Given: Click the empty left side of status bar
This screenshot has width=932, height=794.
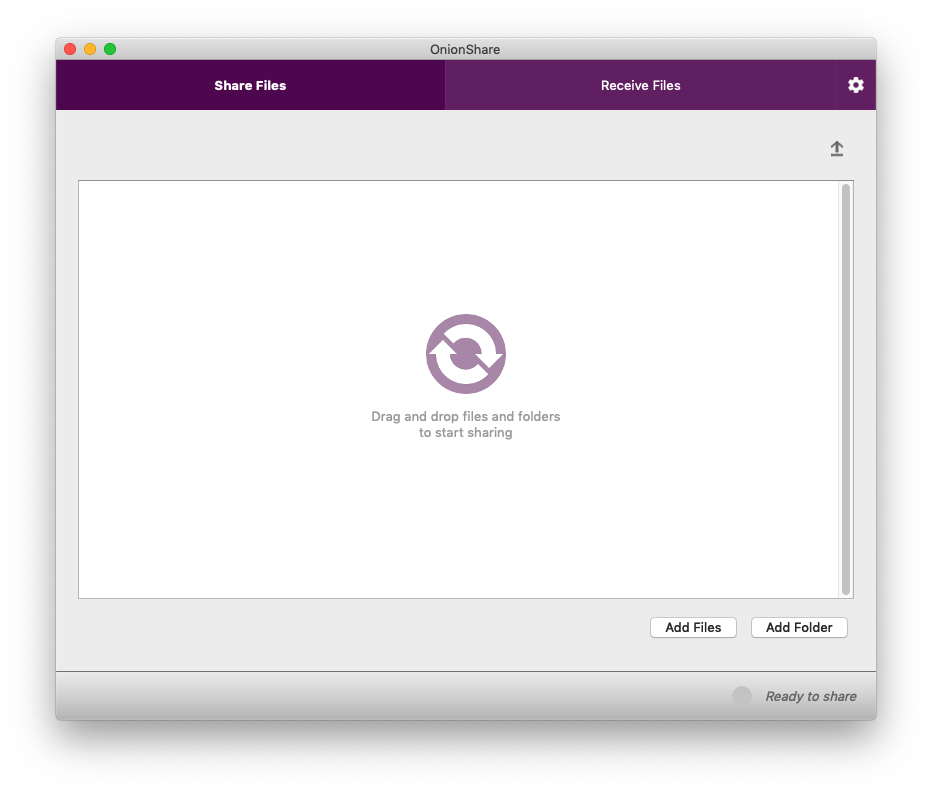Looking at the screenshot, I should (x=300, y=696).
